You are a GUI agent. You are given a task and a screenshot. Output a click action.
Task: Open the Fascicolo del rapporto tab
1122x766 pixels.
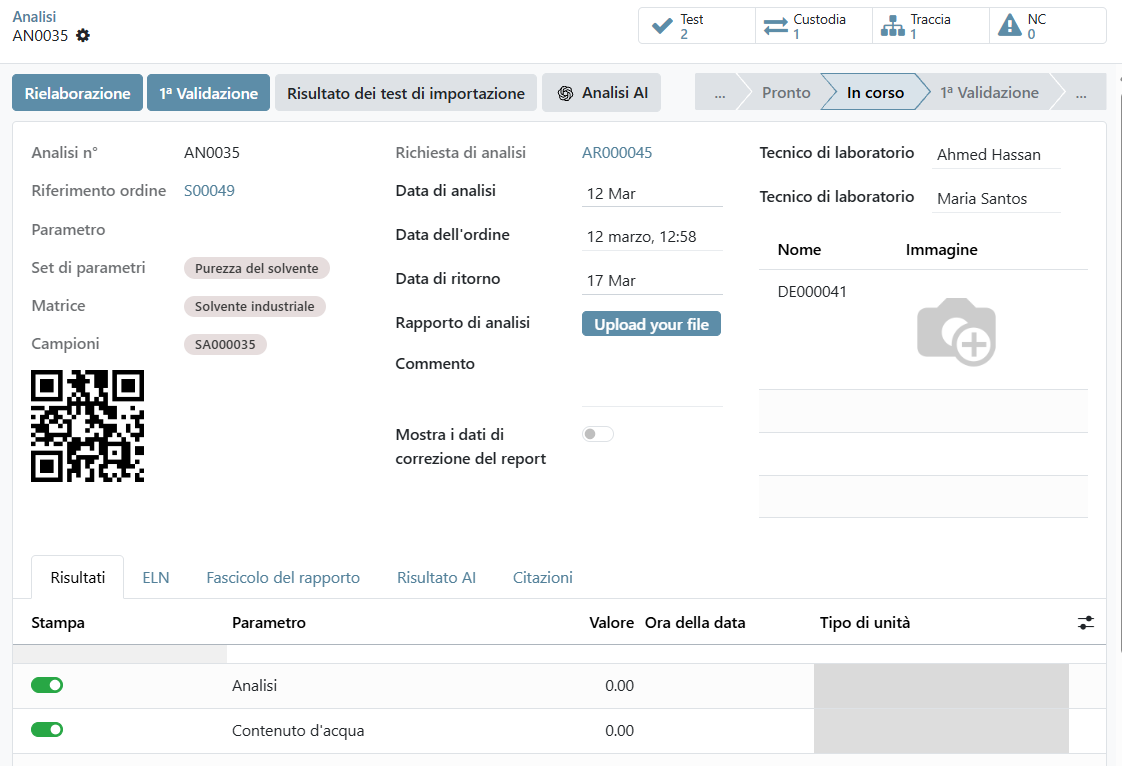pyautogui.click(x=283, y=577)
